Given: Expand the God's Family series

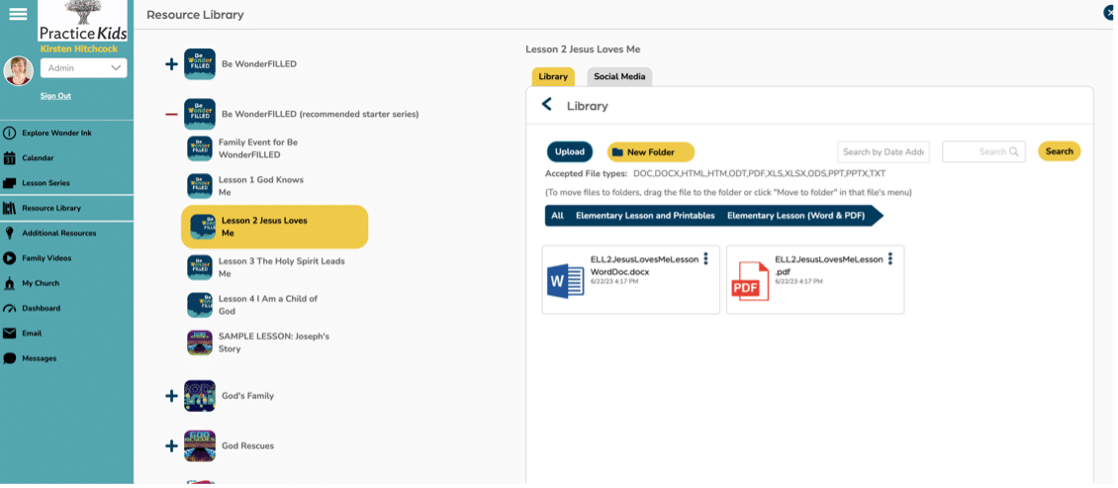Looking at the screenshot, I should [171, 396].
